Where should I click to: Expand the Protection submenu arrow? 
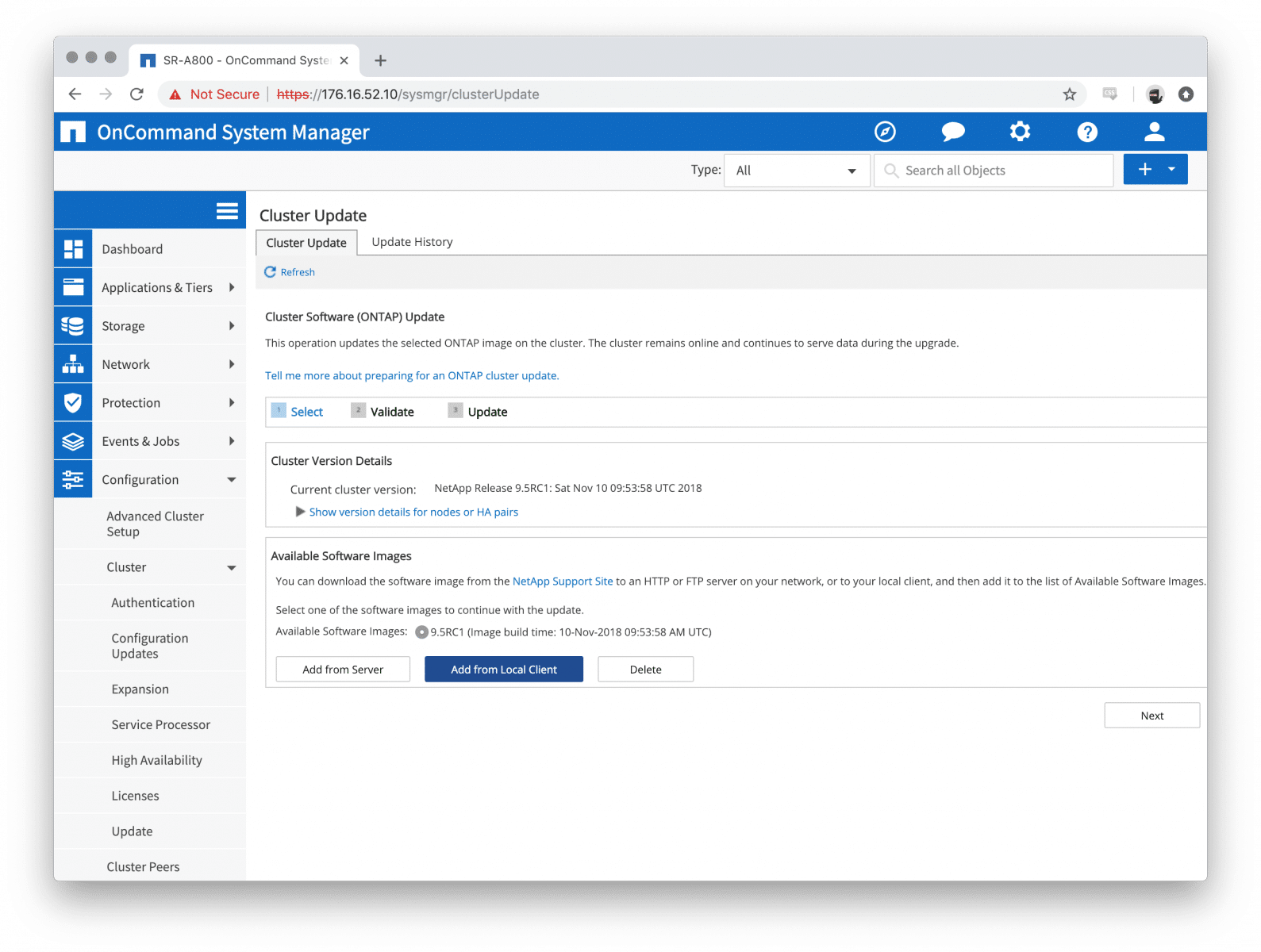point(232,403)
